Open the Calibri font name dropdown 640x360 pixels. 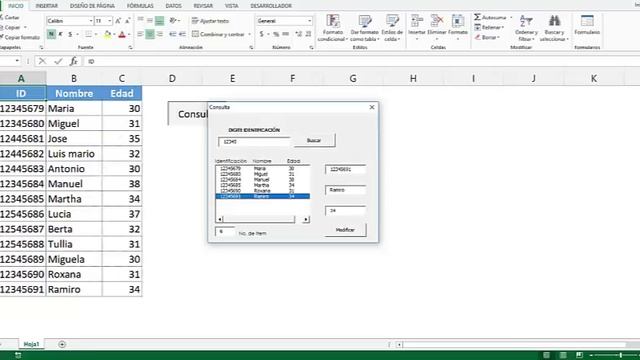[91, 20]
